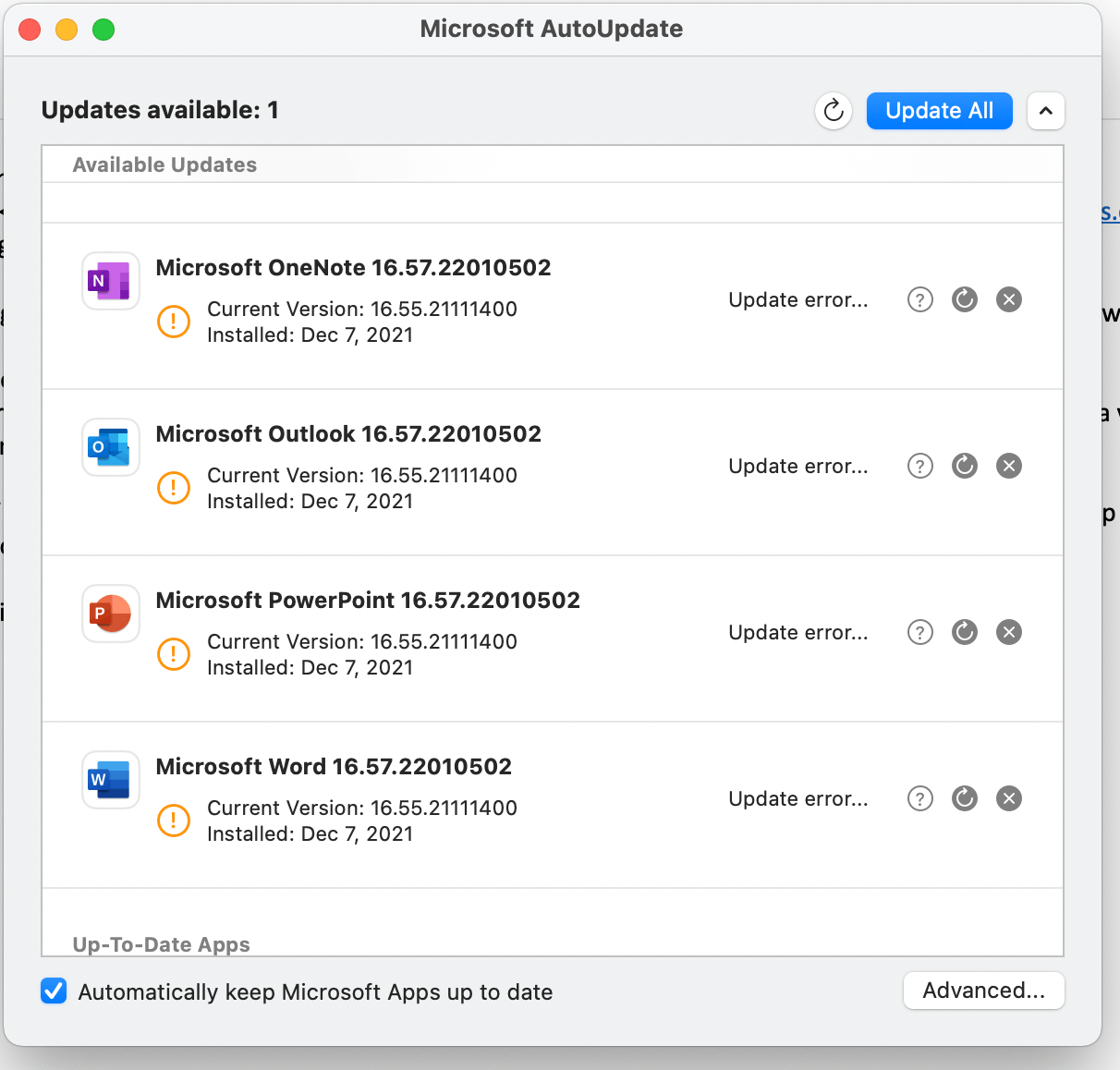The image size is (1120, 1070).
Task: Click the Word warning exclamation icon
Action: pyautogui.click(x=174, y=821)
